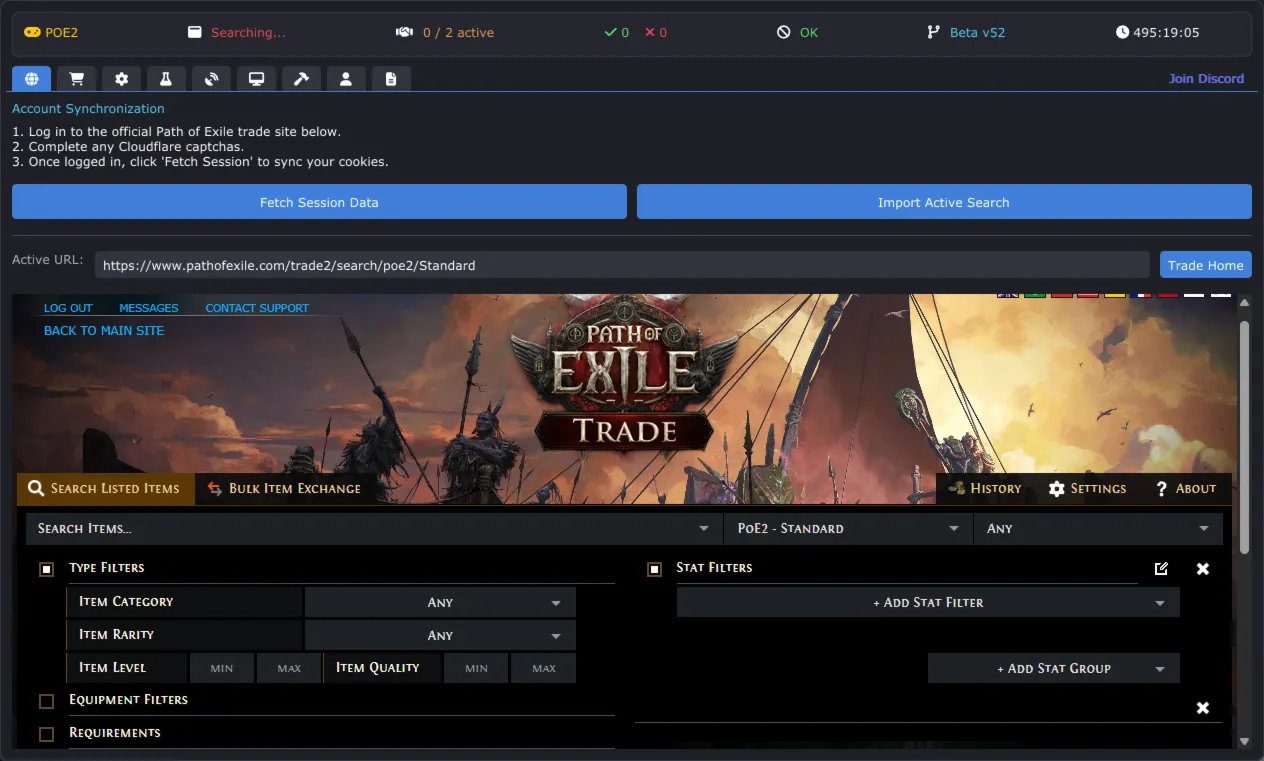The image size is (1264, 761).
Task: Click the Item Level MIN field
Action: (222, 668)
